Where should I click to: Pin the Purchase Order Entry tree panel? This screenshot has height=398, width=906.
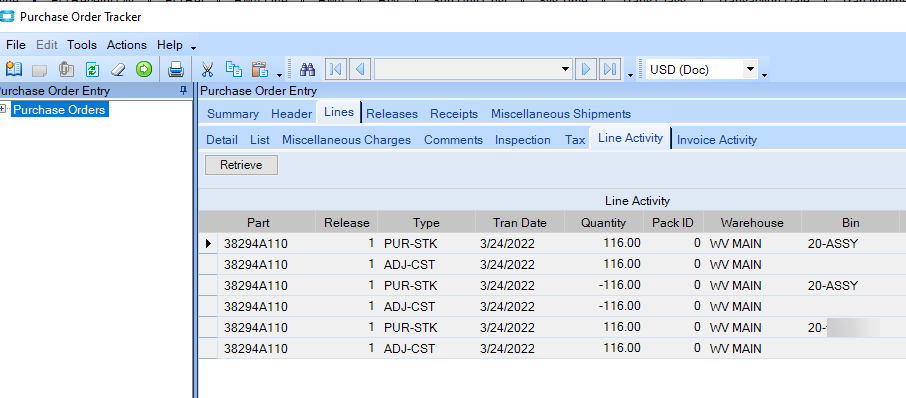tap(183, 91)
